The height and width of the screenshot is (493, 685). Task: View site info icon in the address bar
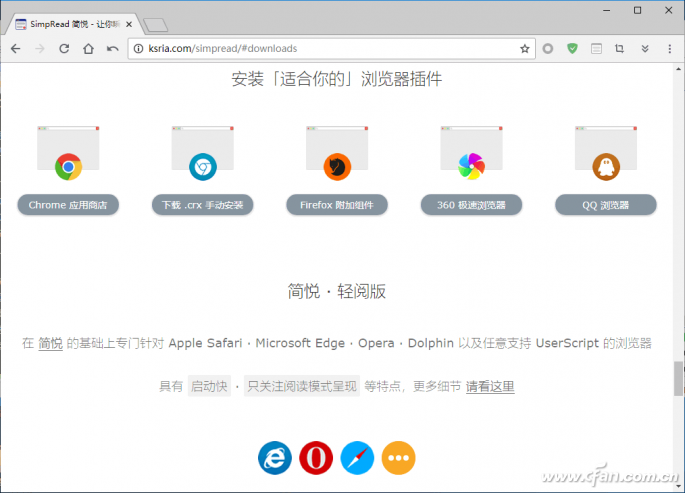tap(138, 48)
